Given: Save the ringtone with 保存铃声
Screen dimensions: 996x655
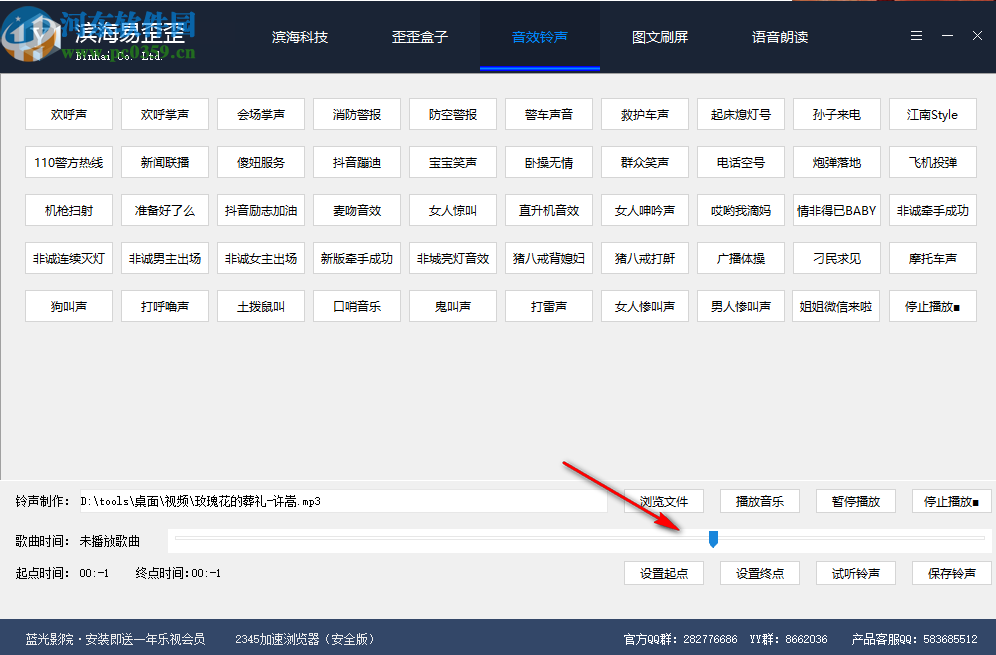Looking at the screenshot, I should [951, 573].
